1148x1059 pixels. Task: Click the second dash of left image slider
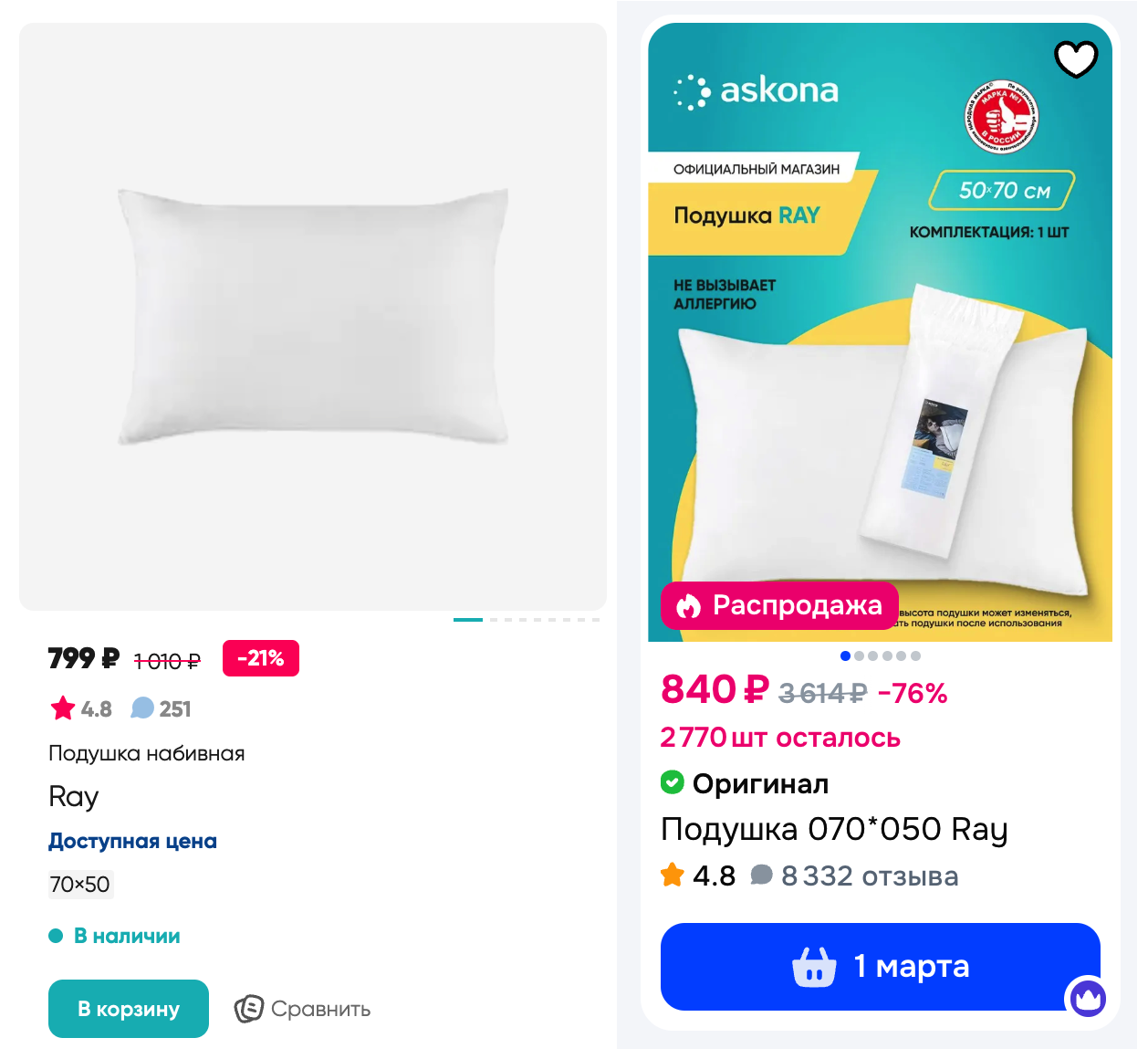click(494, 620)
